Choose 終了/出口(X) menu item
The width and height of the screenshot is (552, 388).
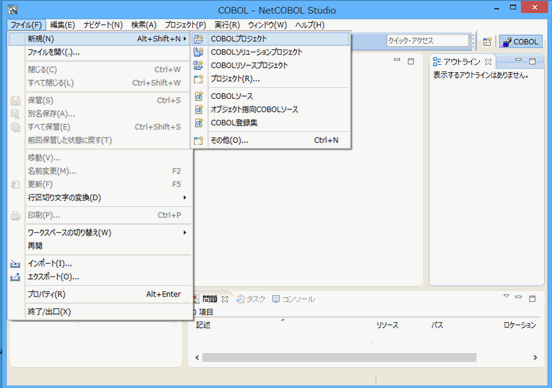pyautogui.click(x=100, y=312)
